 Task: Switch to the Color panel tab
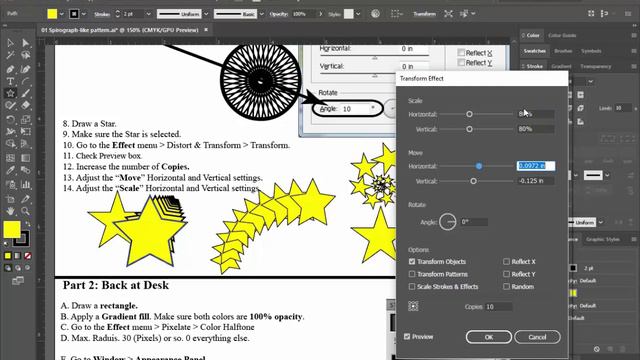pyautogui.click(x=533, y=36)
